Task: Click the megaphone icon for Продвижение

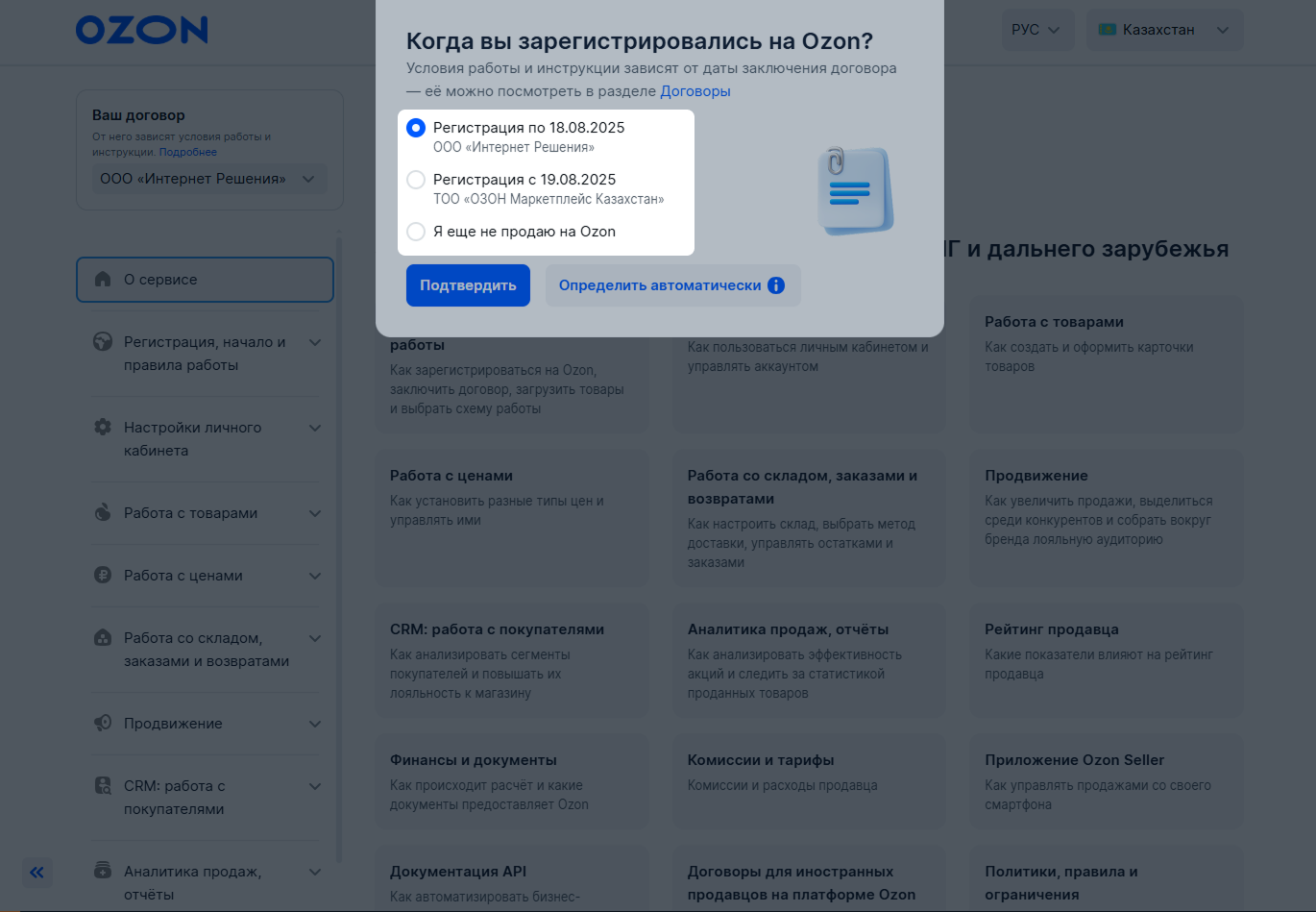Action: point(103,724)
